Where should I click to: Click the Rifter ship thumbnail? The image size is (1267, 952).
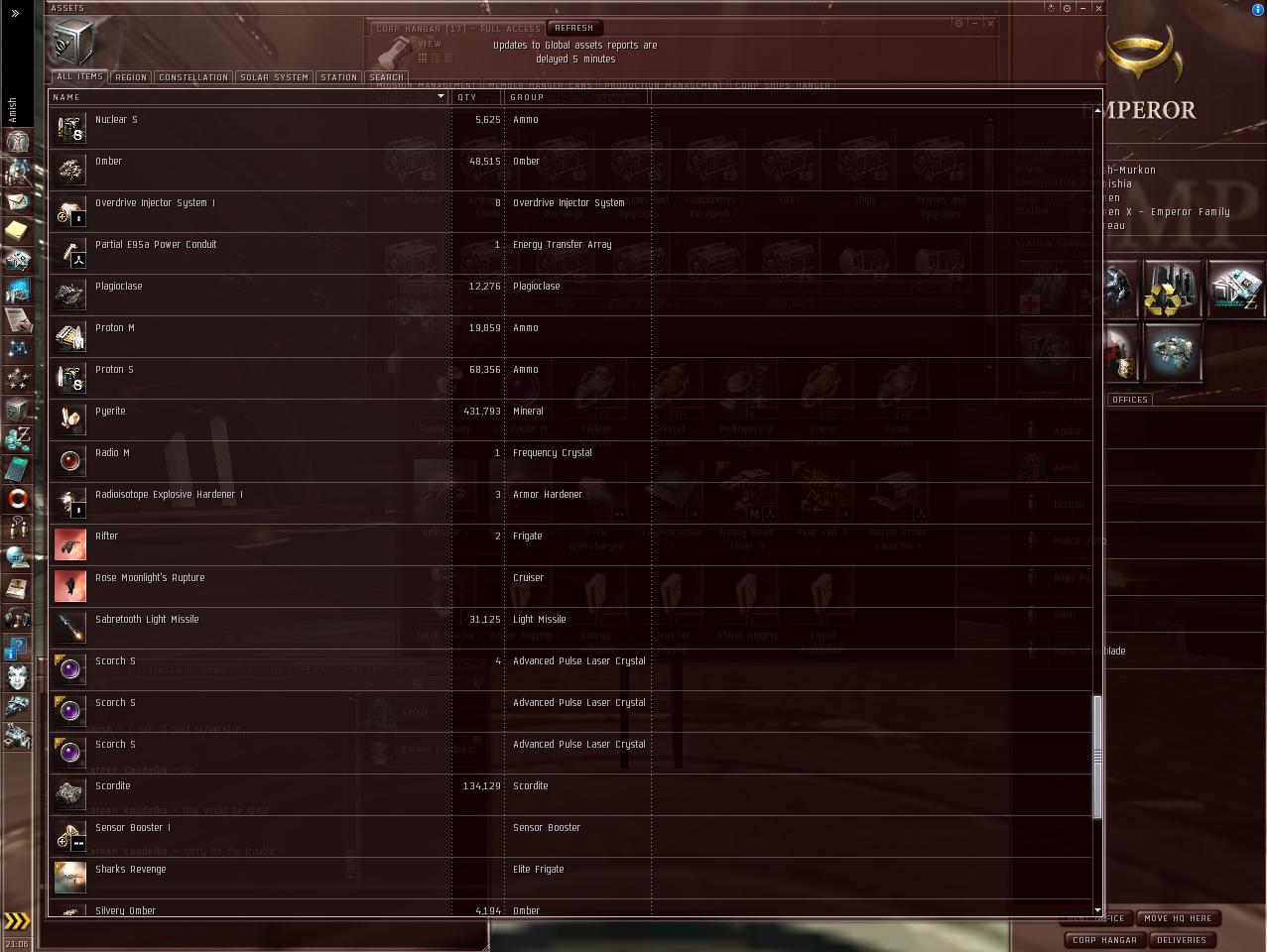pyautogui.click(x=69, y=544)
